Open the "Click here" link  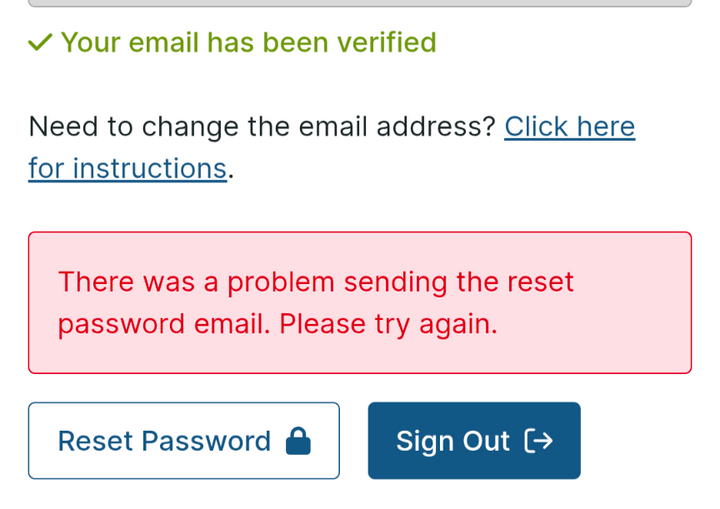569,127
